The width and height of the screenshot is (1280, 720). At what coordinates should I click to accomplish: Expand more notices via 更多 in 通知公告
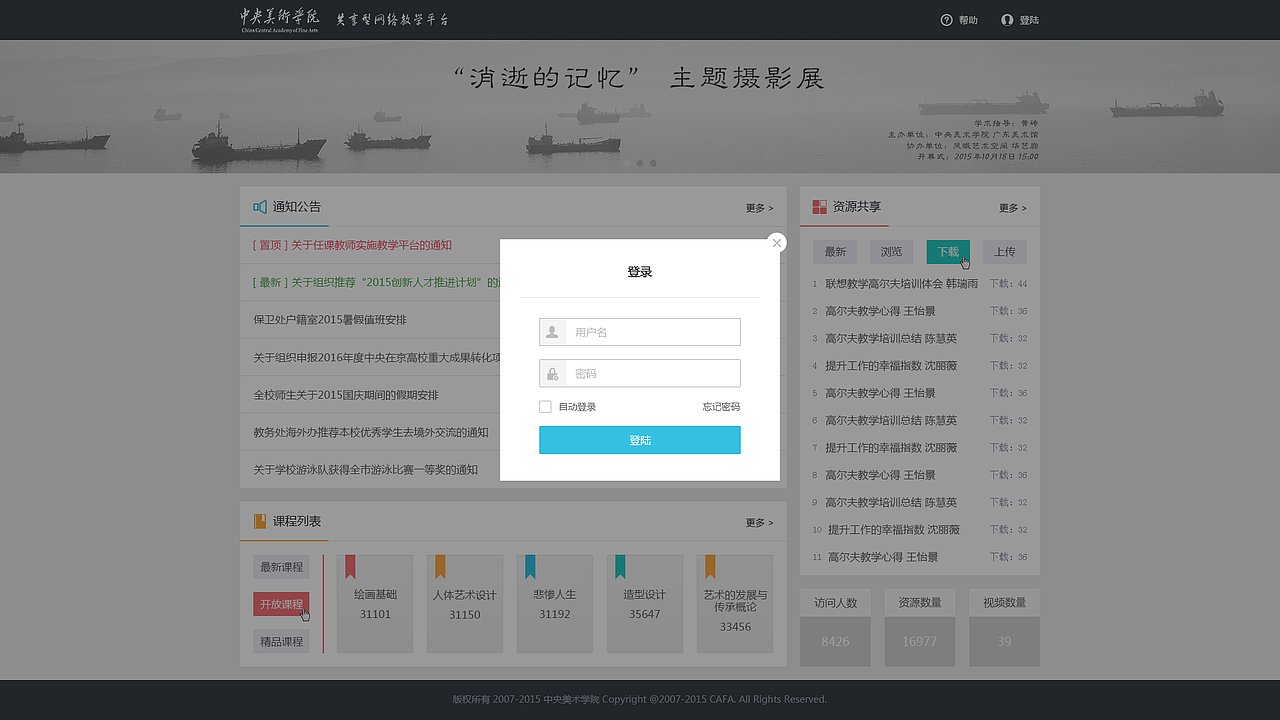tap(758, 207)
